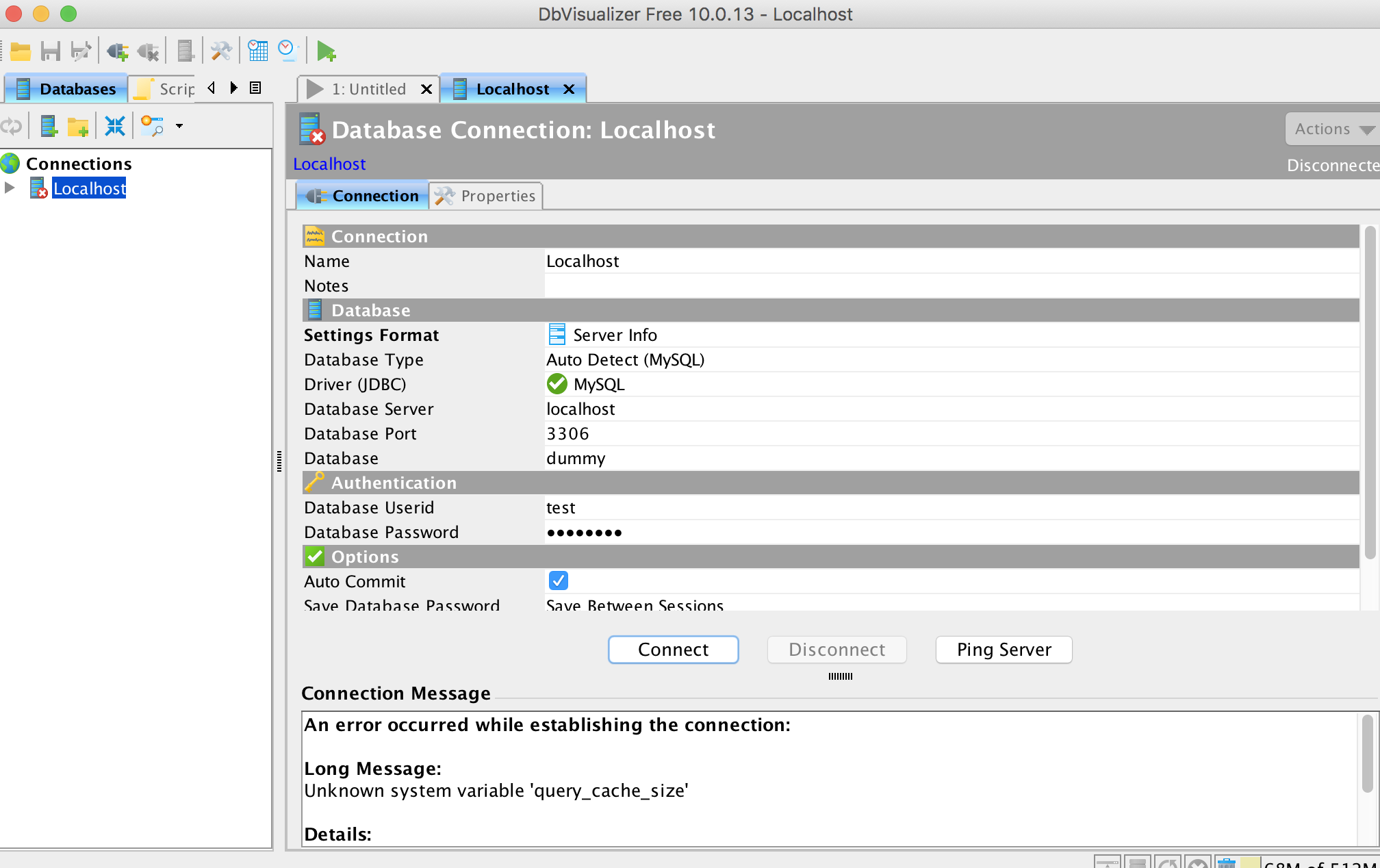1380x868 pixels.
Task: Open Tool Properties wrench and hammer icon
Action: pyautogui.click(x=221, y=51)
